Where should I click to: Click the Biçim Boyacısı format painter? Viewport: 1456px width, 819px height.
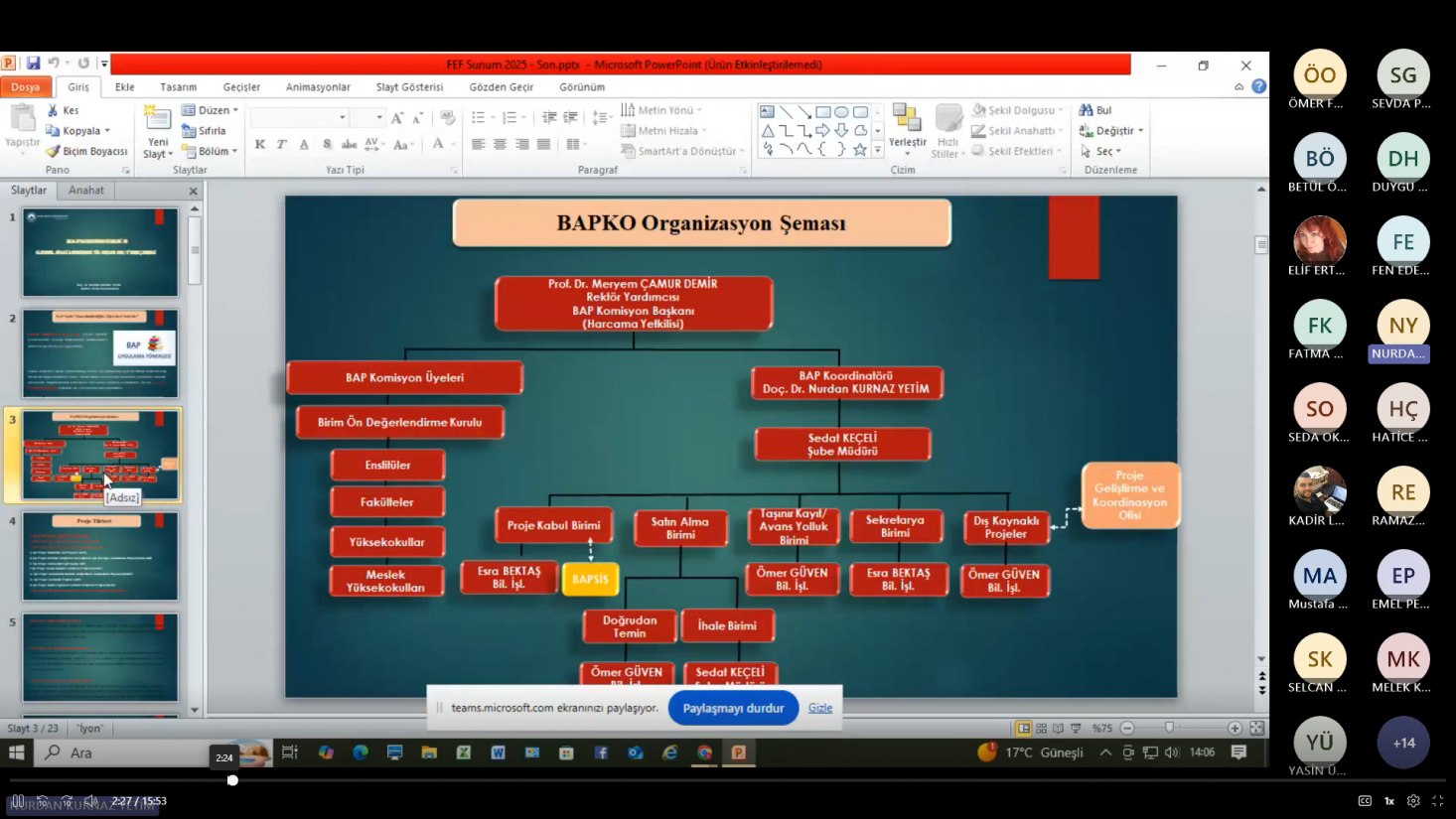coord(86,151)
